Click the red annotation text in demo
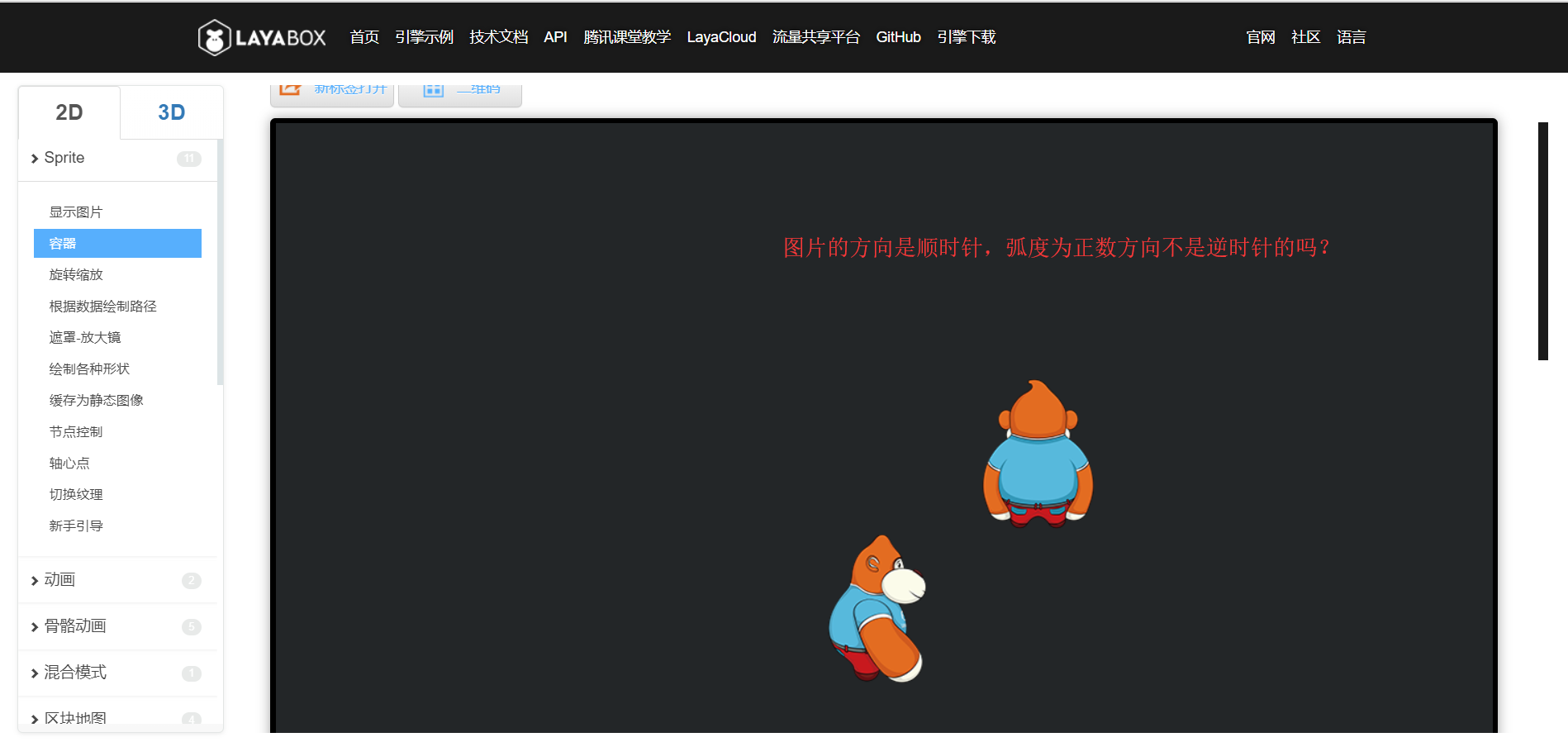 coord(1057,248)
